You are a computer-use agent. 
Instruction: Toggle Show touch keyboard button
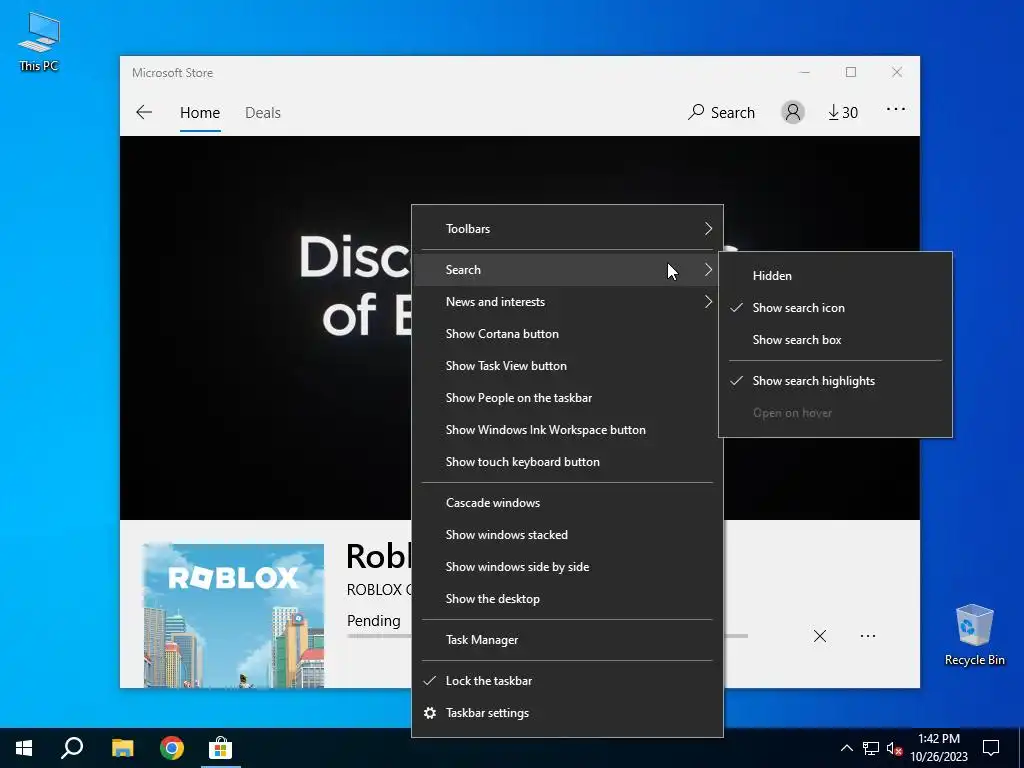click(568, 462)
